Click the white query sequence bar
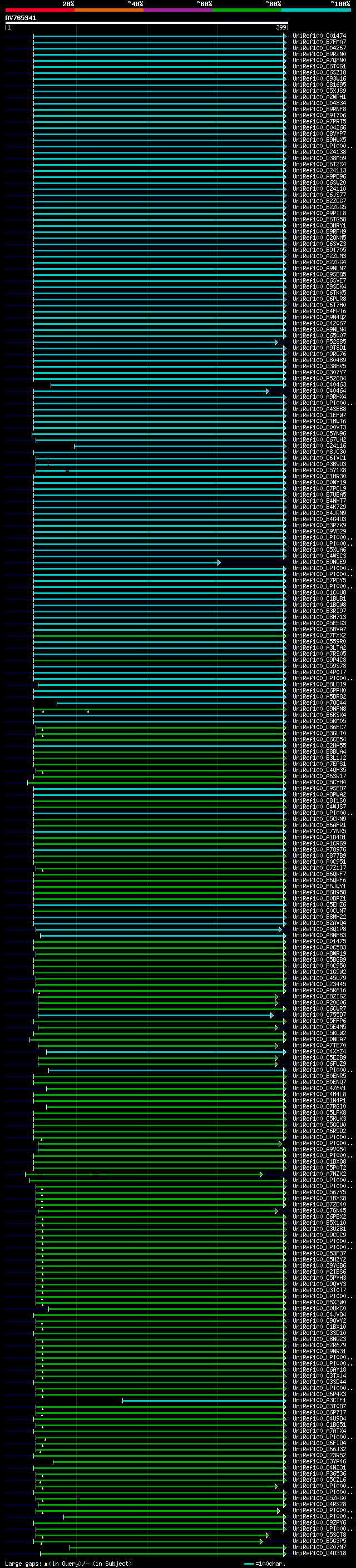The height and width of the screenshot is (1568, 356). 146,23
